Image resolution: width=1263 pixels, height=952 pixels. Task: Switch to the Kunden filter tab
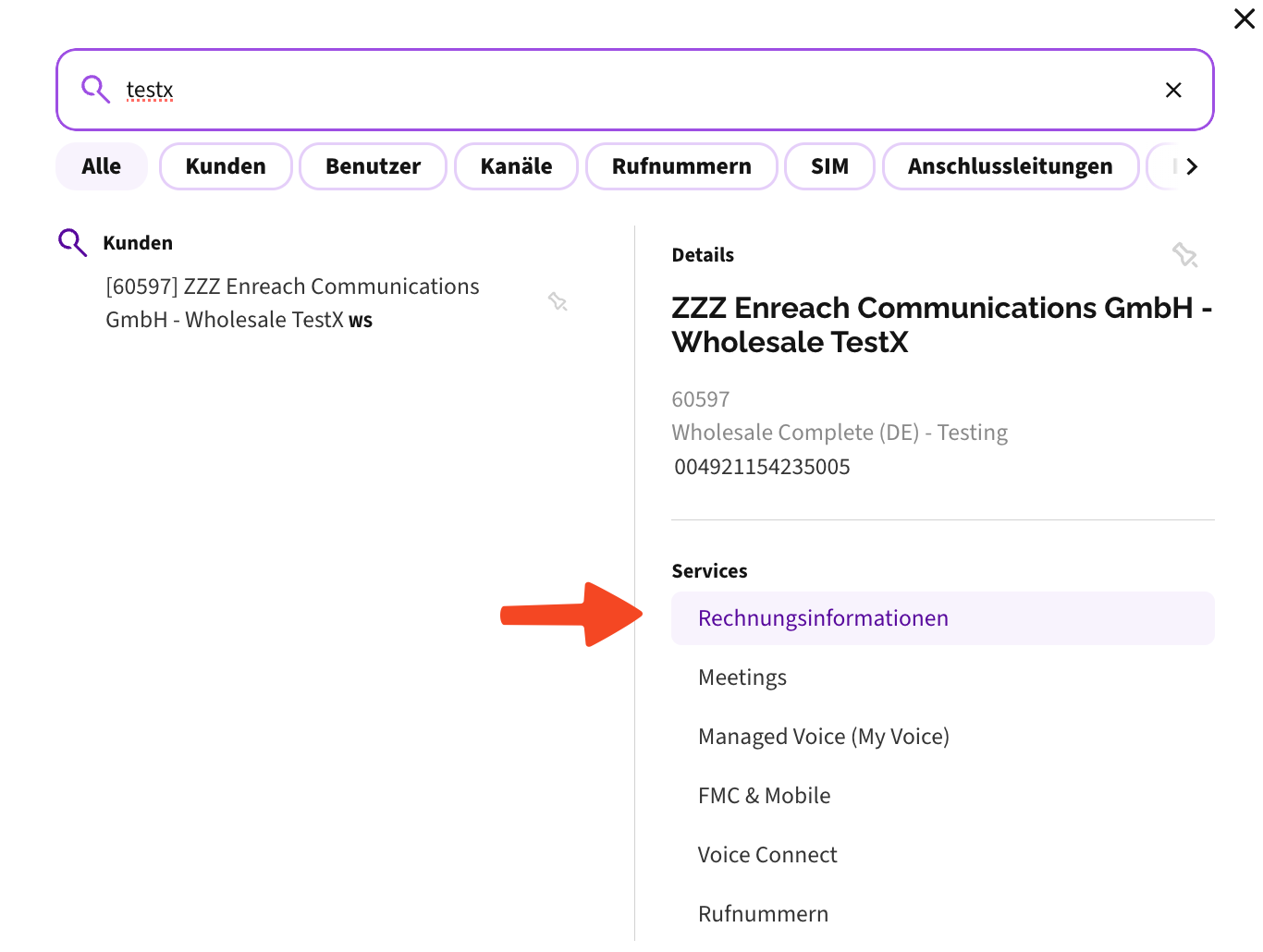[226, 166]
